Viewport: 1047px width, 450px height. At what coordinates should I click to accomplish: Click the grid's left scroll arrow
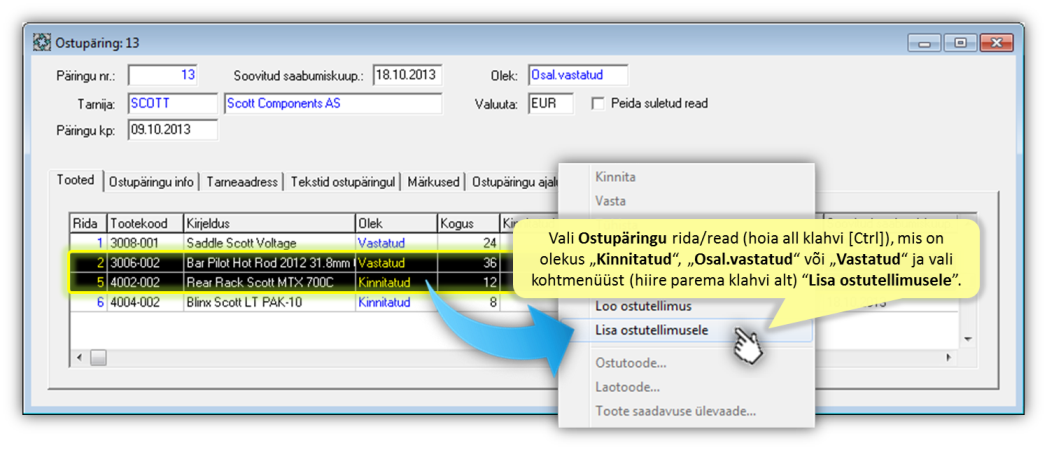tap(80, 357)
